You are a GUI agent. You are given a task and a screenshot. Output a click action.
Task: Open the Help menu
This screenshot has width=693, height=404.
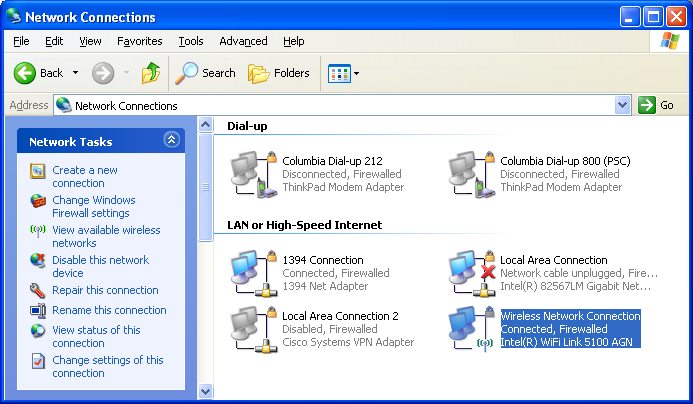[x=294, y=41]
